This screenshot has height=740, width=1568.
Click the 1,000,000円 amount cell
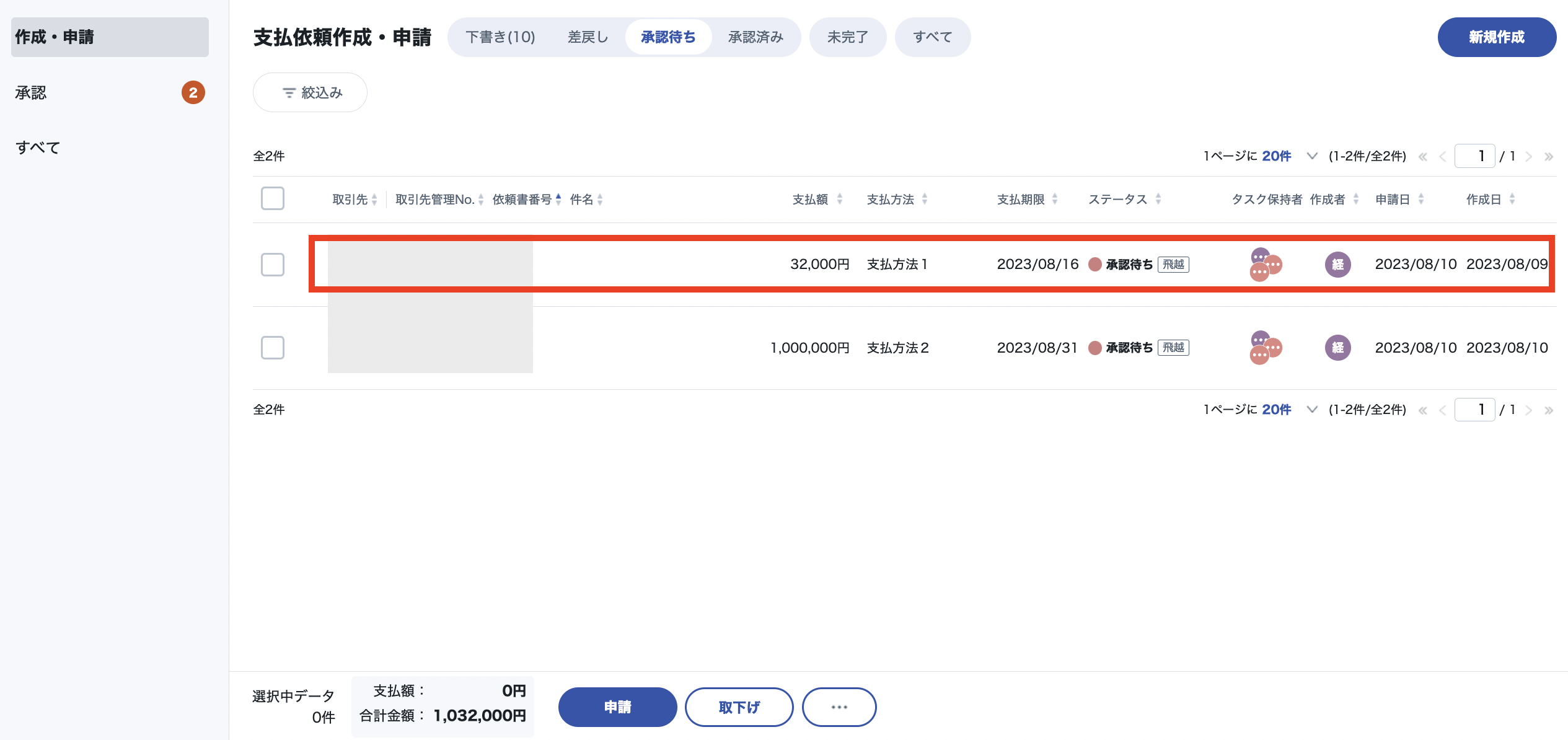[810, 348]
